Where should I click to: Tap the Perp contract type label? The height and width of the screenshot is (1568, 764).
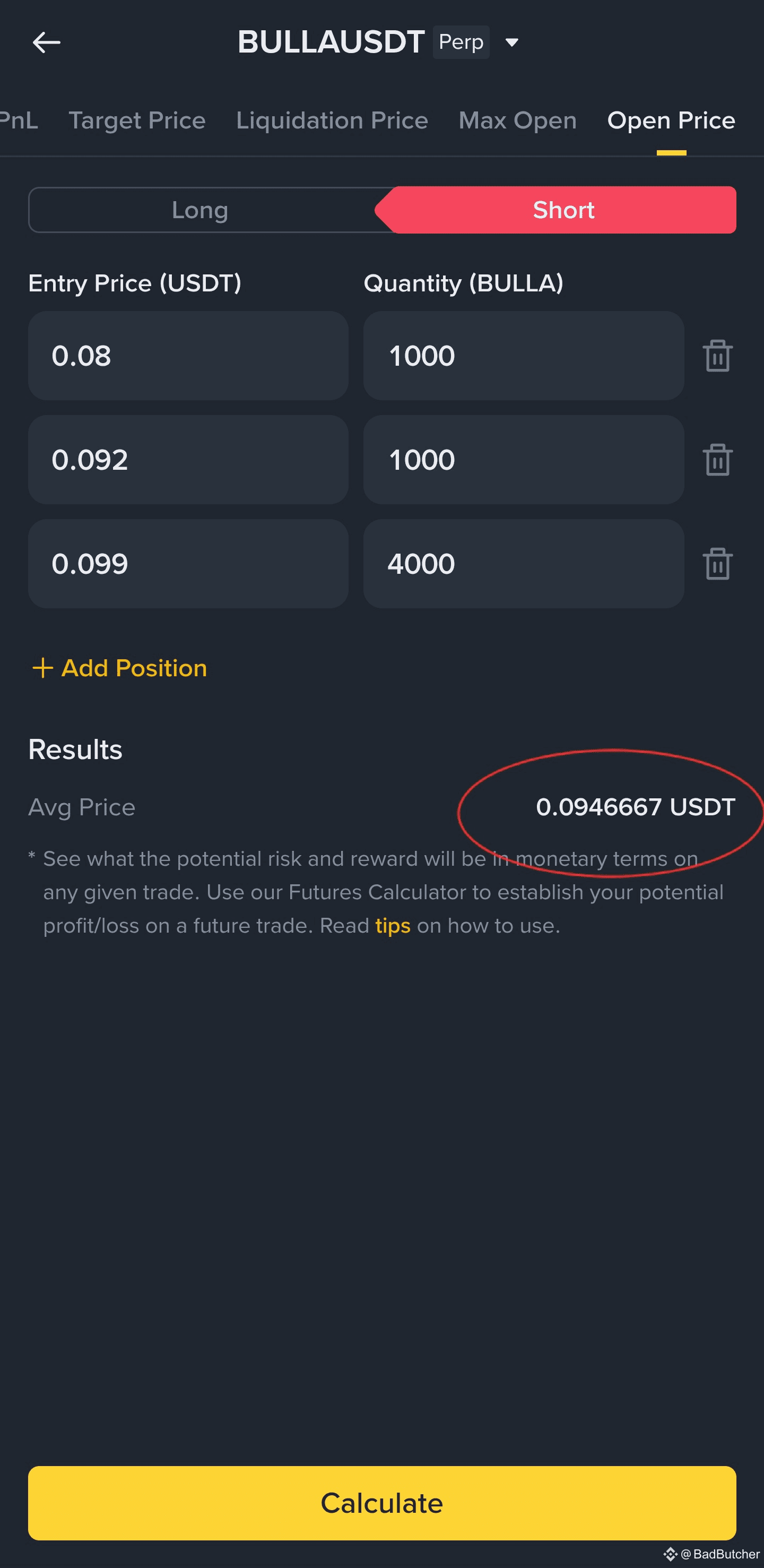tap(461, 42)
